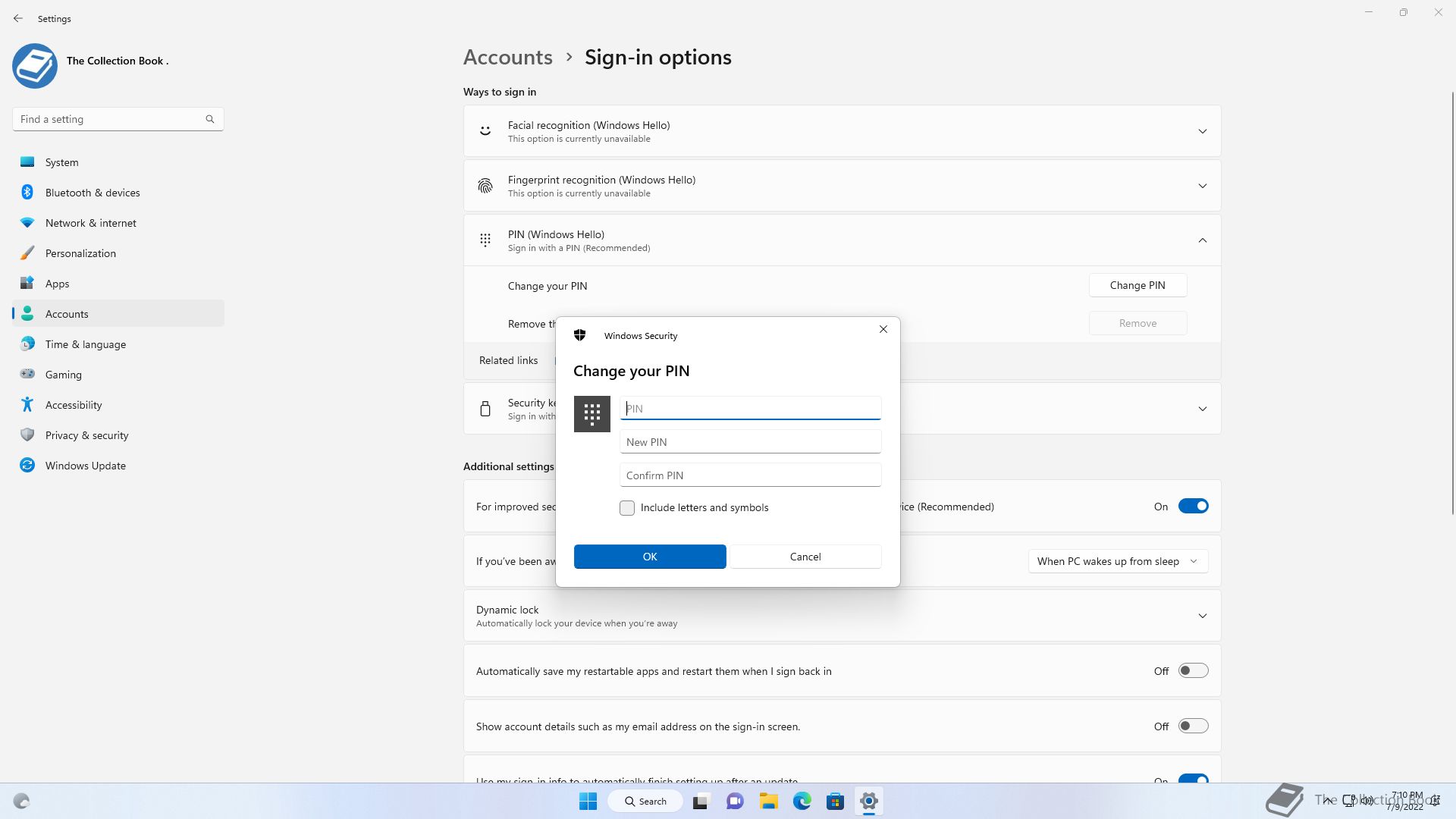This screenshot has height=819, width=1456.
Task: Toggle the improved security Windows Hello switch
Action: coord(1193,506)
